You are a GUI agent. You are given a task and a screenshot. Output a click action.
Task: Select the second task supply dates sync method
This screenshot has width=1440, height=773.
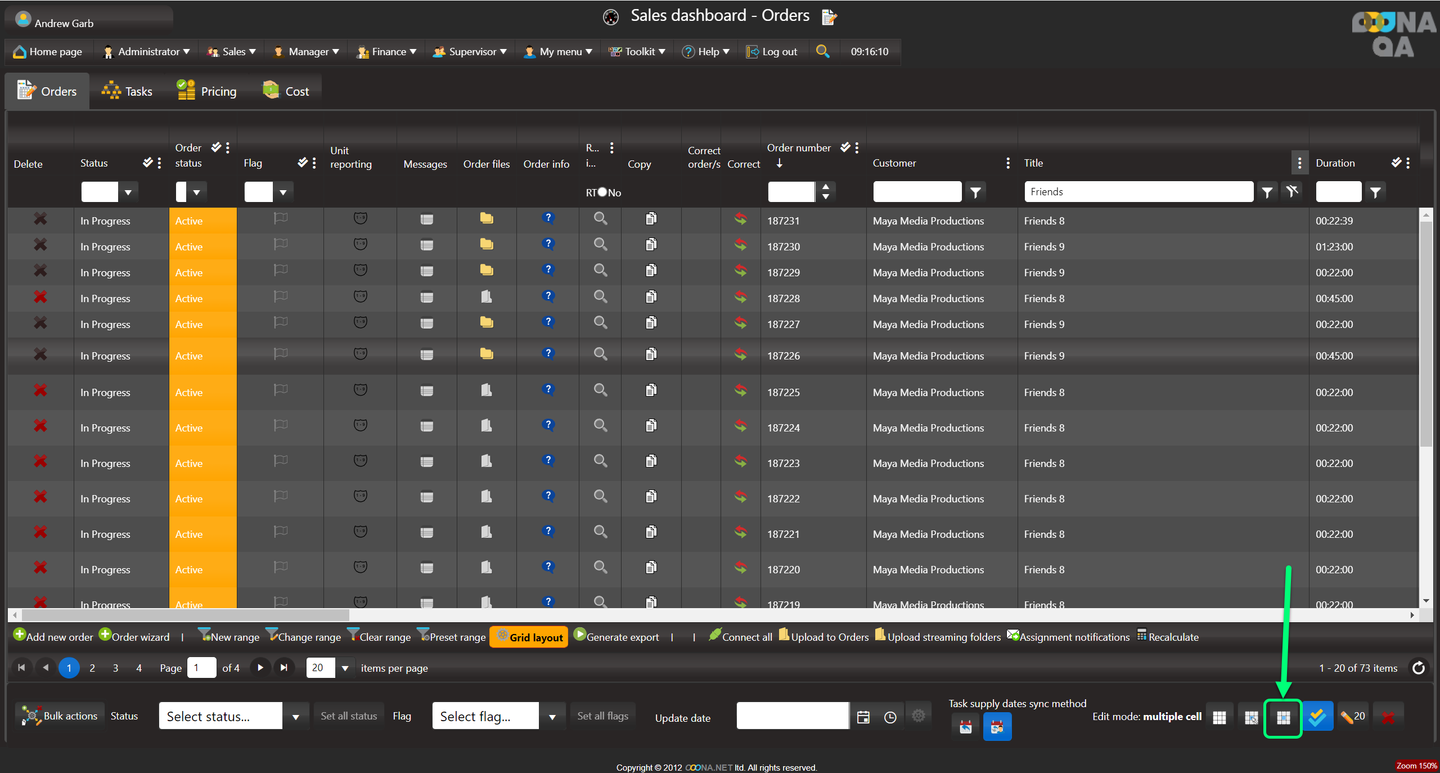click(996, 727)
